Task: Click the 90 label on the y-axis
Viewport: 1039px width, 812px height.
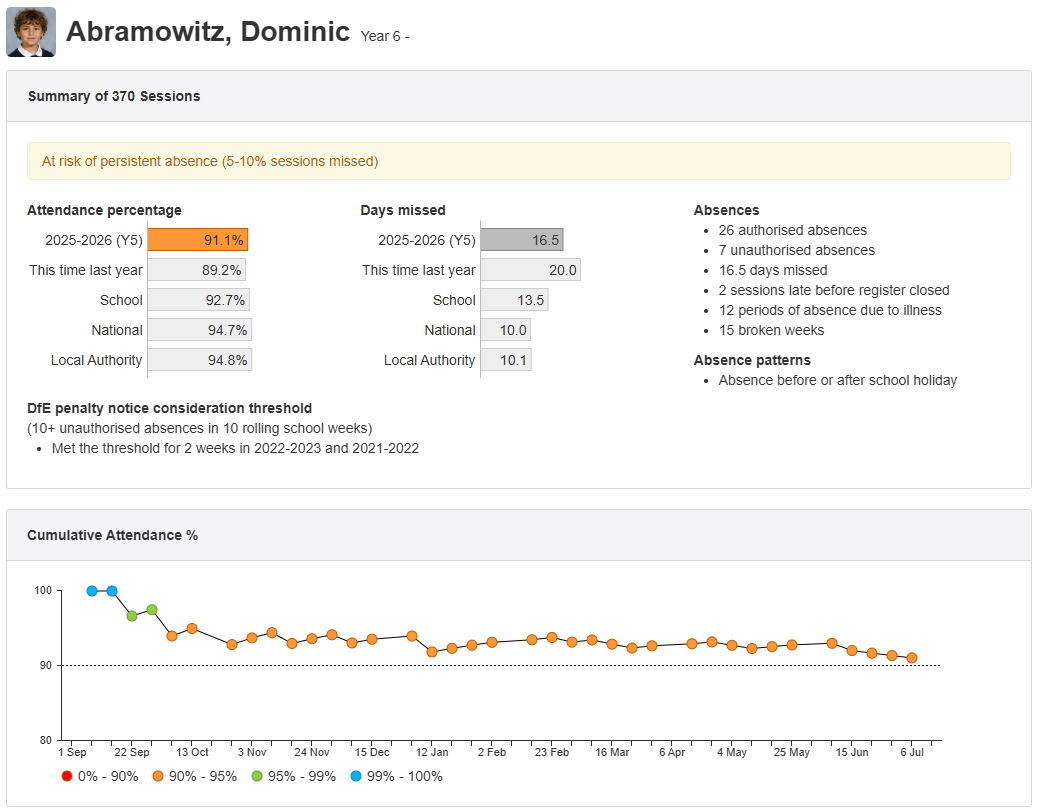Action: click(45, 666)
